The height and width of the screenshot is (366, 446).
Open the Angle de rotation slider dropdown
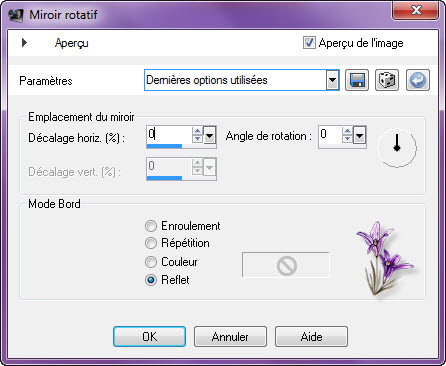359,135
